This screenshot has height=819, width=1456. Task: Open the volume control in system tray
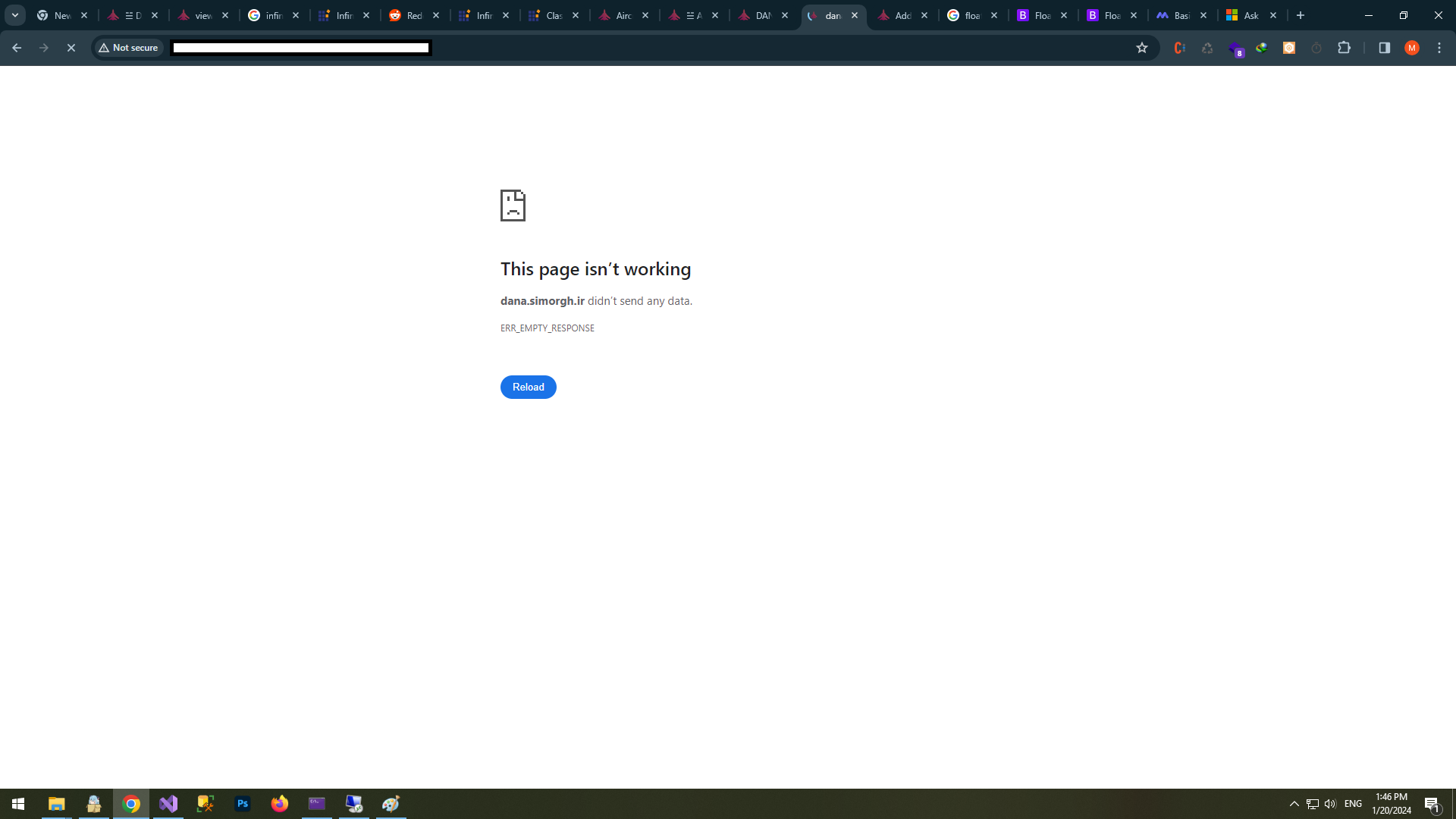[1330, 804]
